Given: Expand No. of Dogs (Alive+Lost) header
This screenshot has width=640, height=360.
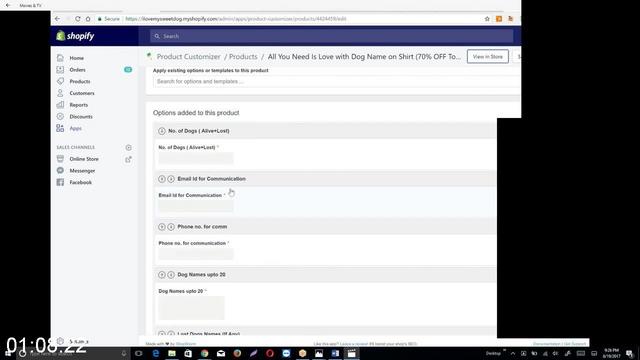Looking at the screenshot, I should coord(325,131).
